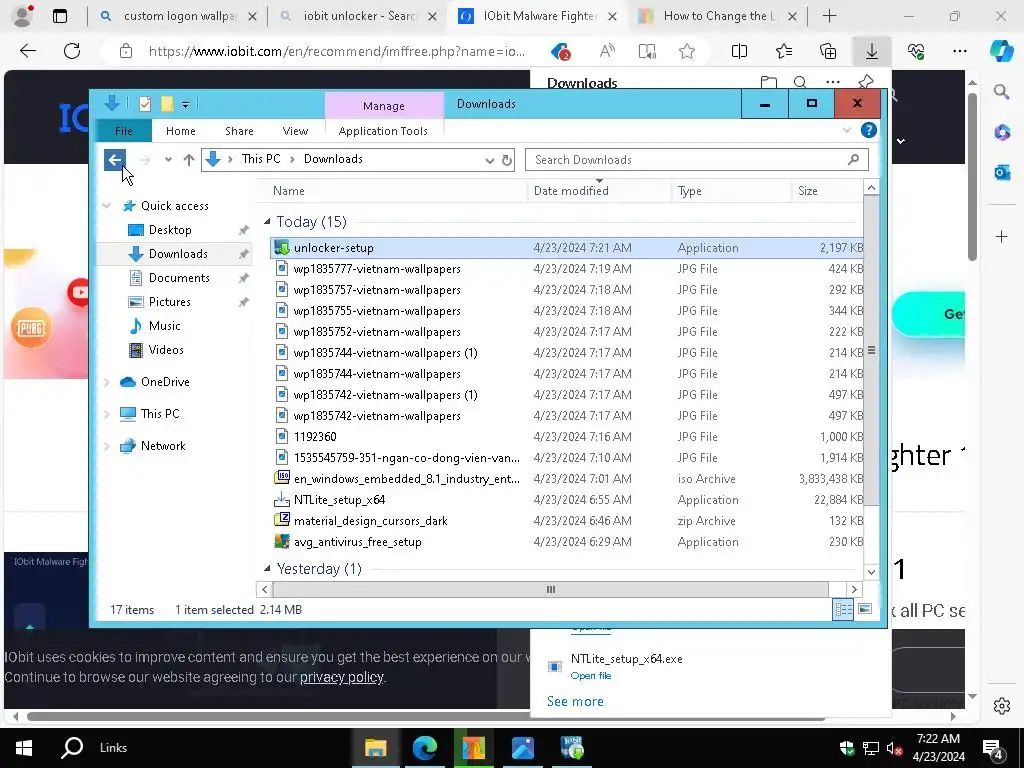Open Edge split screen icon
1024x768 pixels.
(739, 51)
